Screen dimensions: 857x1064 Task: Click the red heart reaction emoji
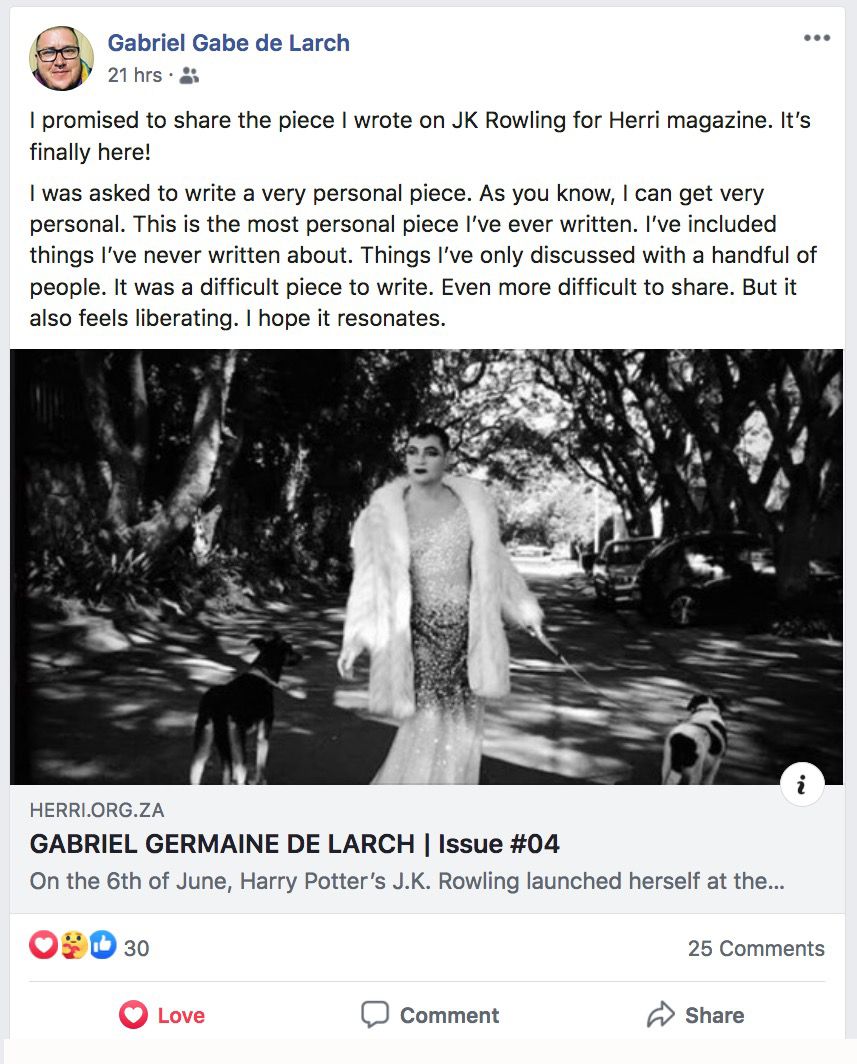pyautogui.click(x=43, y=945)
